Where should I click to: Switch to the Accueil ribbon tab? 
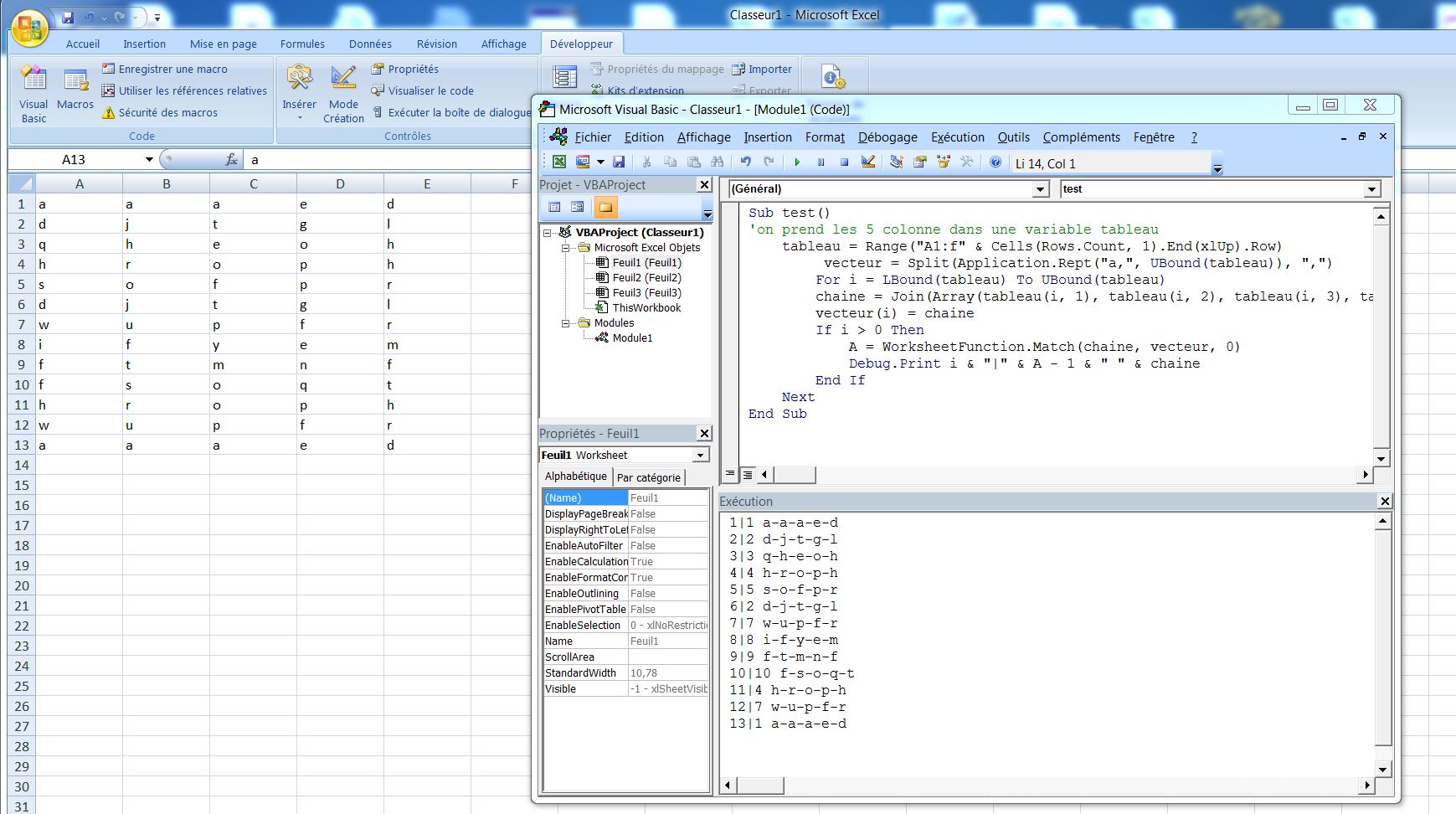tap(83, 44)
